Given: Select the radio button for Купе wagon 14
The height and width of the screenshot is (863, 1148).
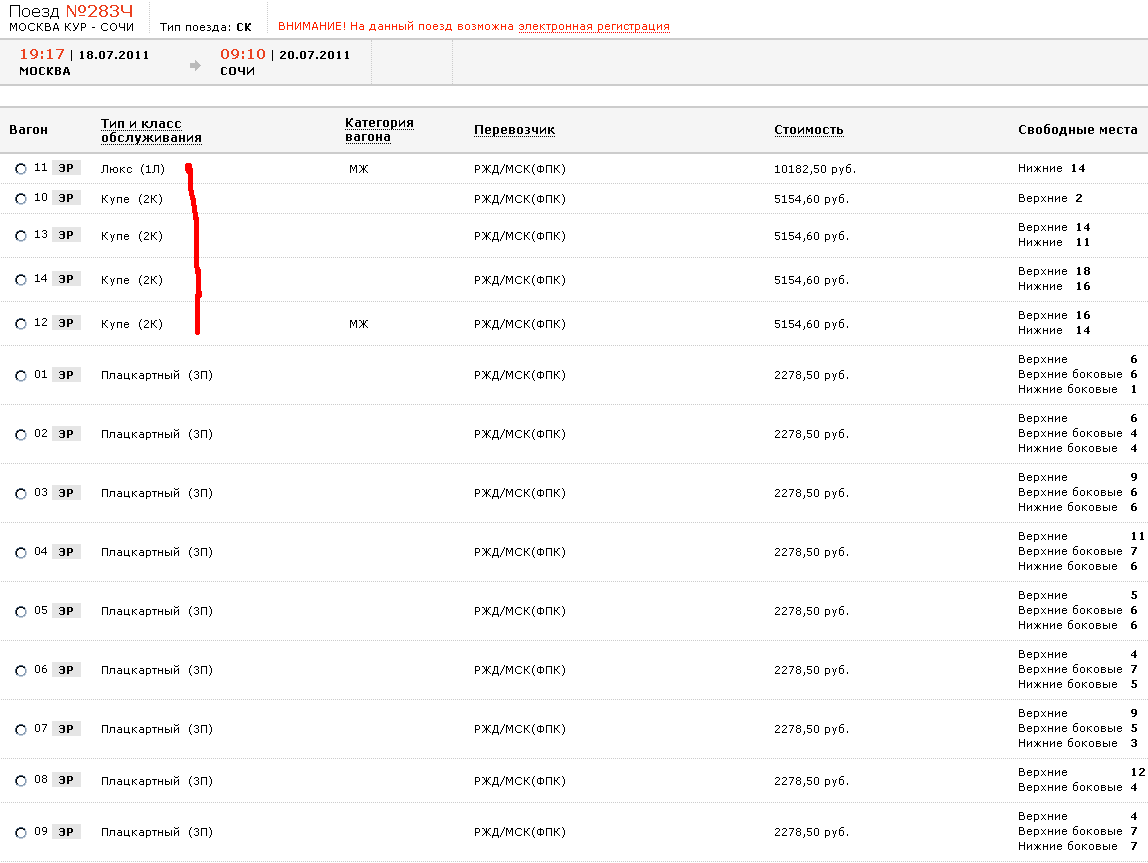Looking at the screenshot, I should [x=21, y=280].
